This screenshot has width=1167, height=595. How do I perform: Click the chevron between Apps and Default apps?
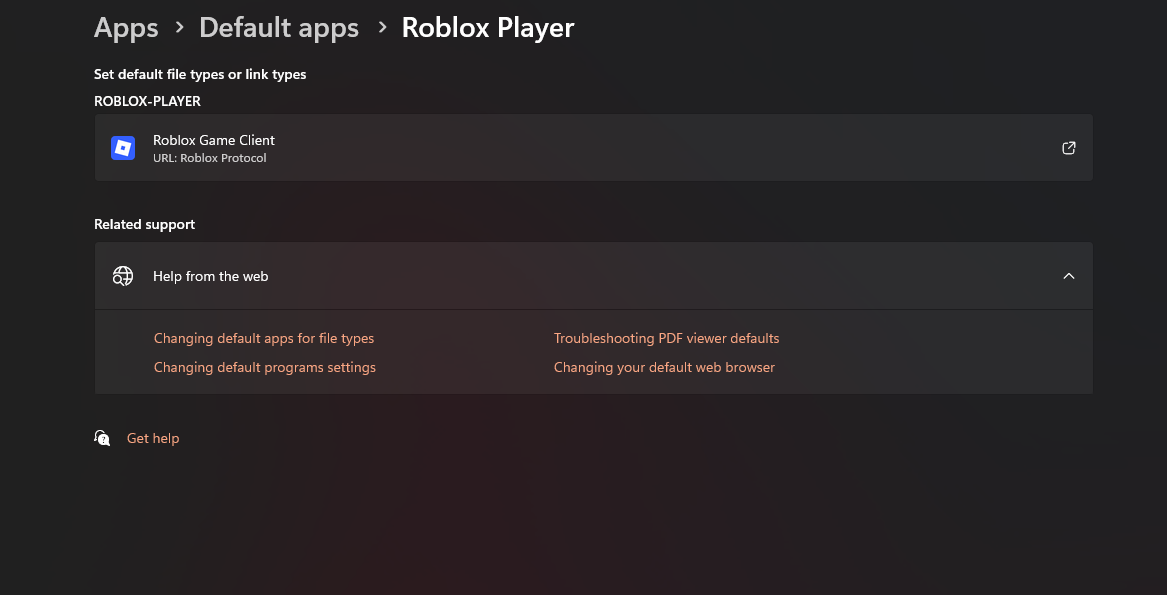(180, 28)
